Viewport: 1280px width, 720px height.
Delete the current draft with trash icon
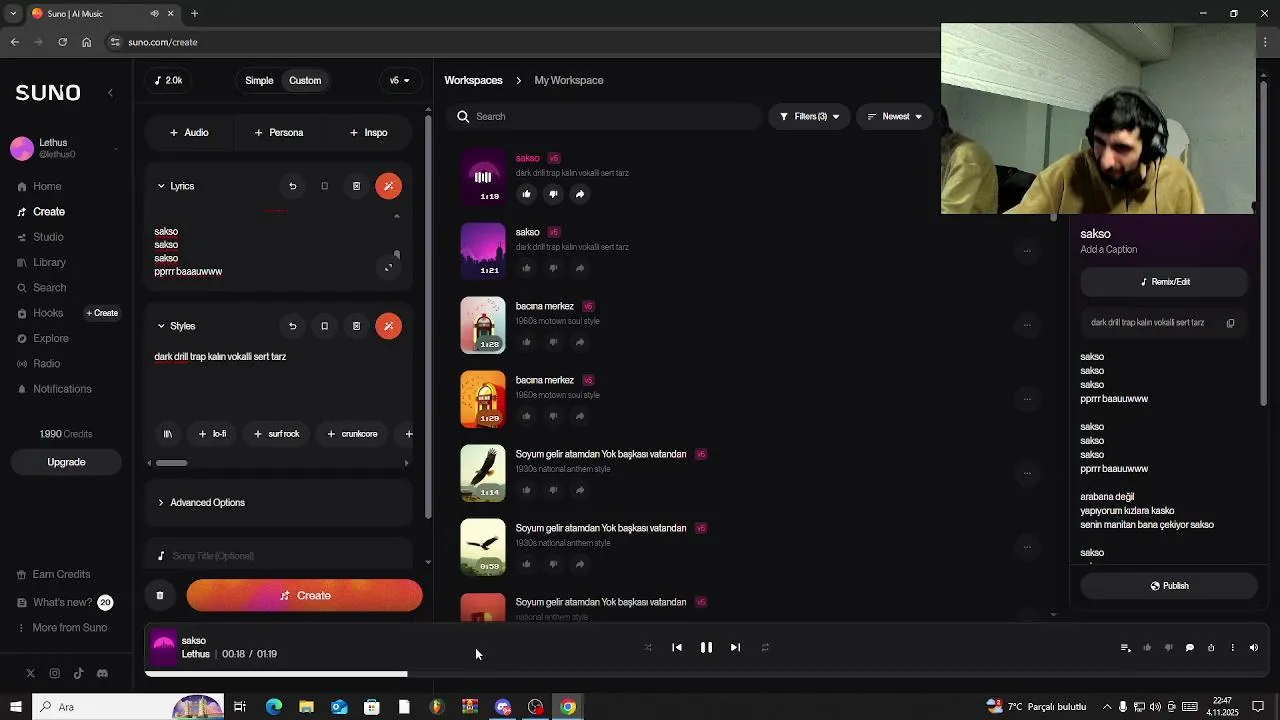click(x=160, y=596)
